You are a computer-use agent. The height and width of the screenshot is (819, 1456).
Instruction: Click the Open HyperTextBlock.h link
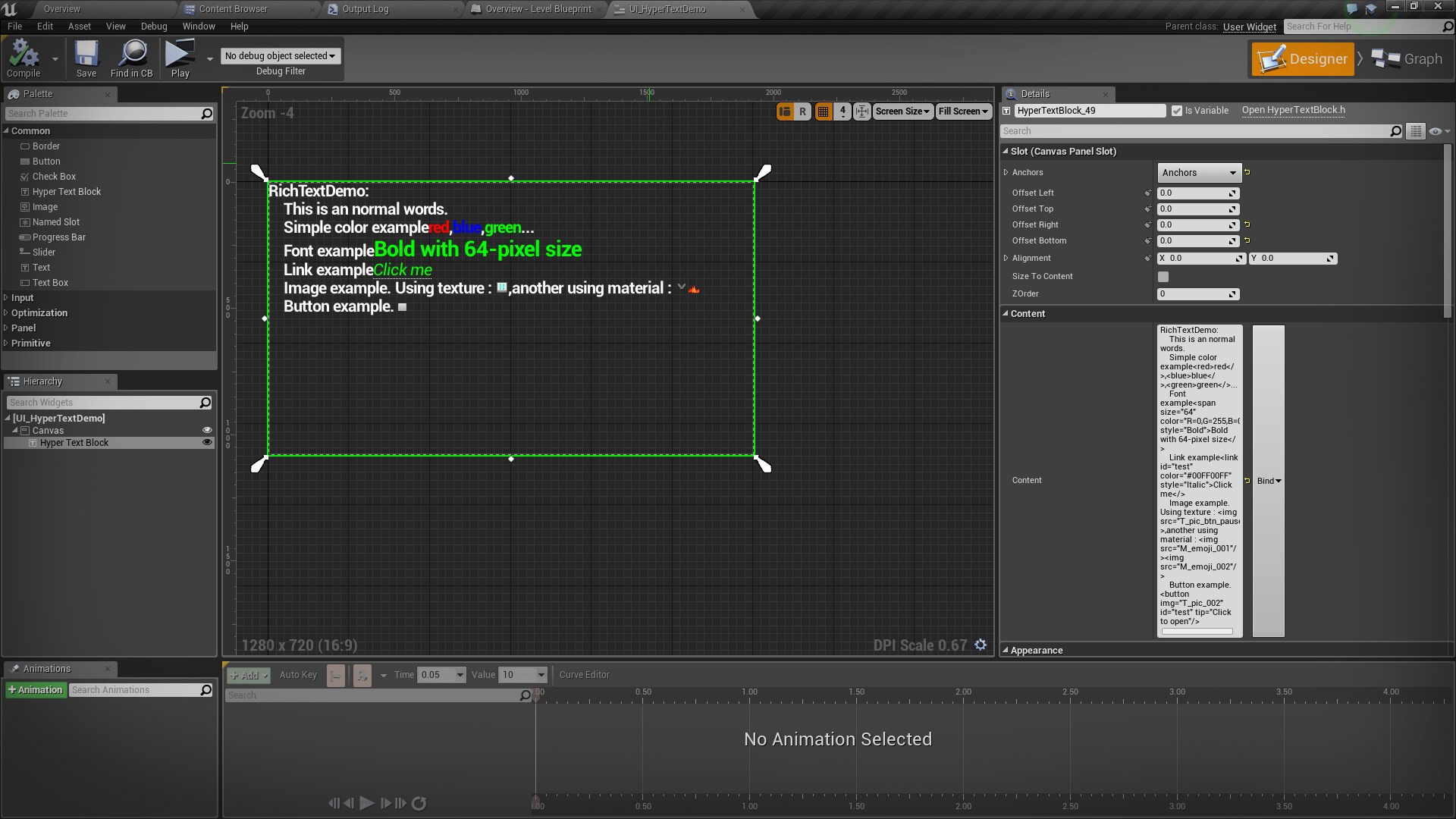pyautogui.click(x=1292, y=110)
